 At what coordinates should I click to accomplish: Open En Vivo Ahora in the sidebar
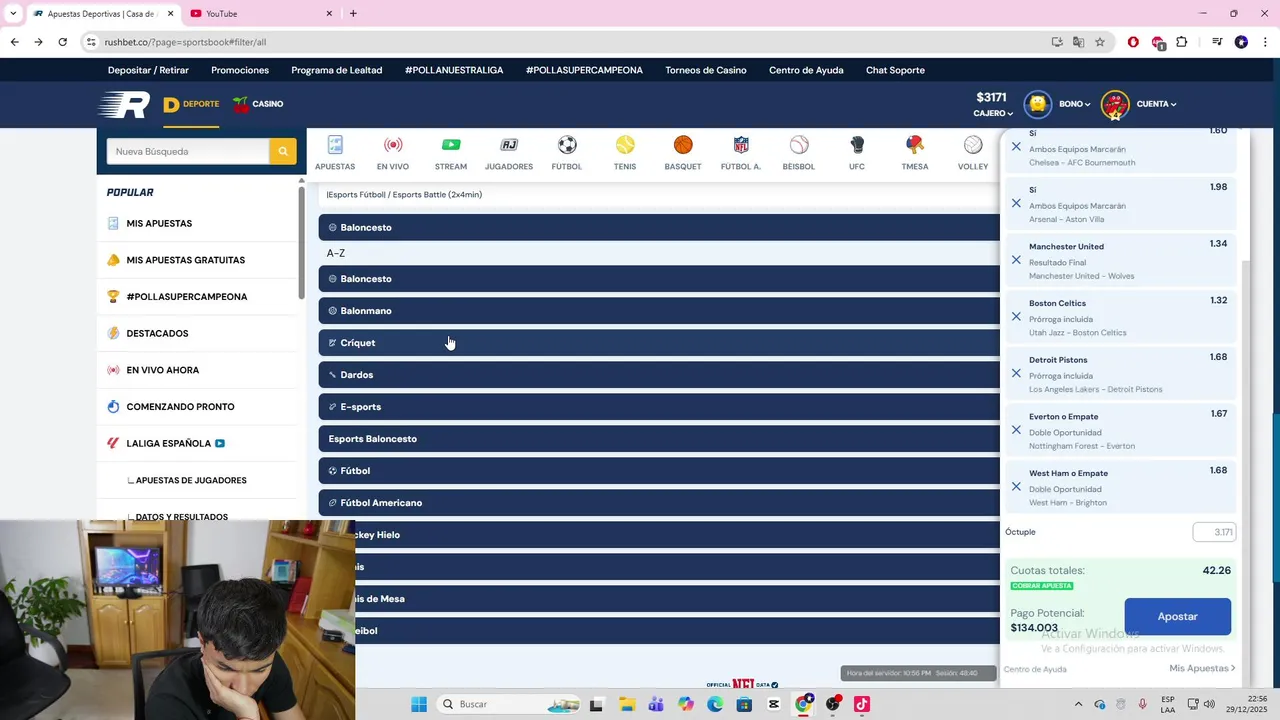tap(162, 370)
